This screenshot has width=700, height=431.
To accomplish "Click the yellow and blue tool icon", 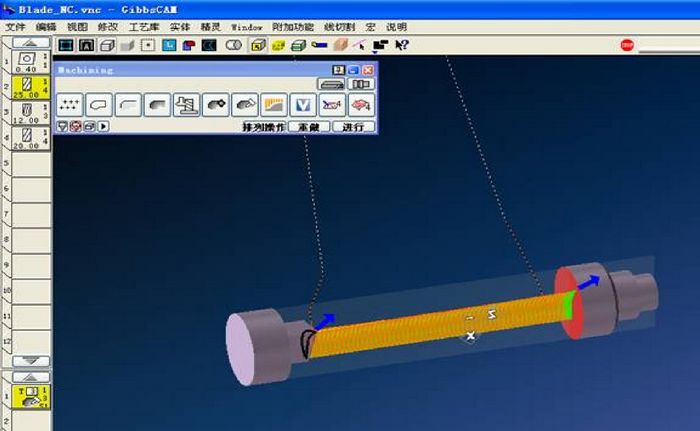I will coord(319,45).
